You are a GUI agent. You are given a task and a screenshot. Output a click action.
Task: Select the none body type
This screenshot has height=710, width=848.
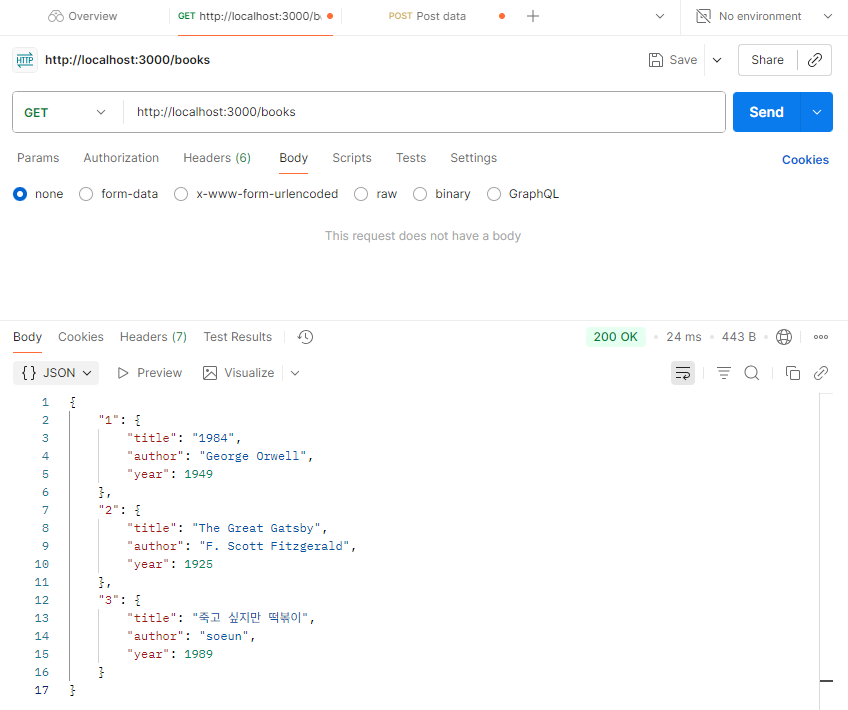pyautogui.click(x=20, y=194)
